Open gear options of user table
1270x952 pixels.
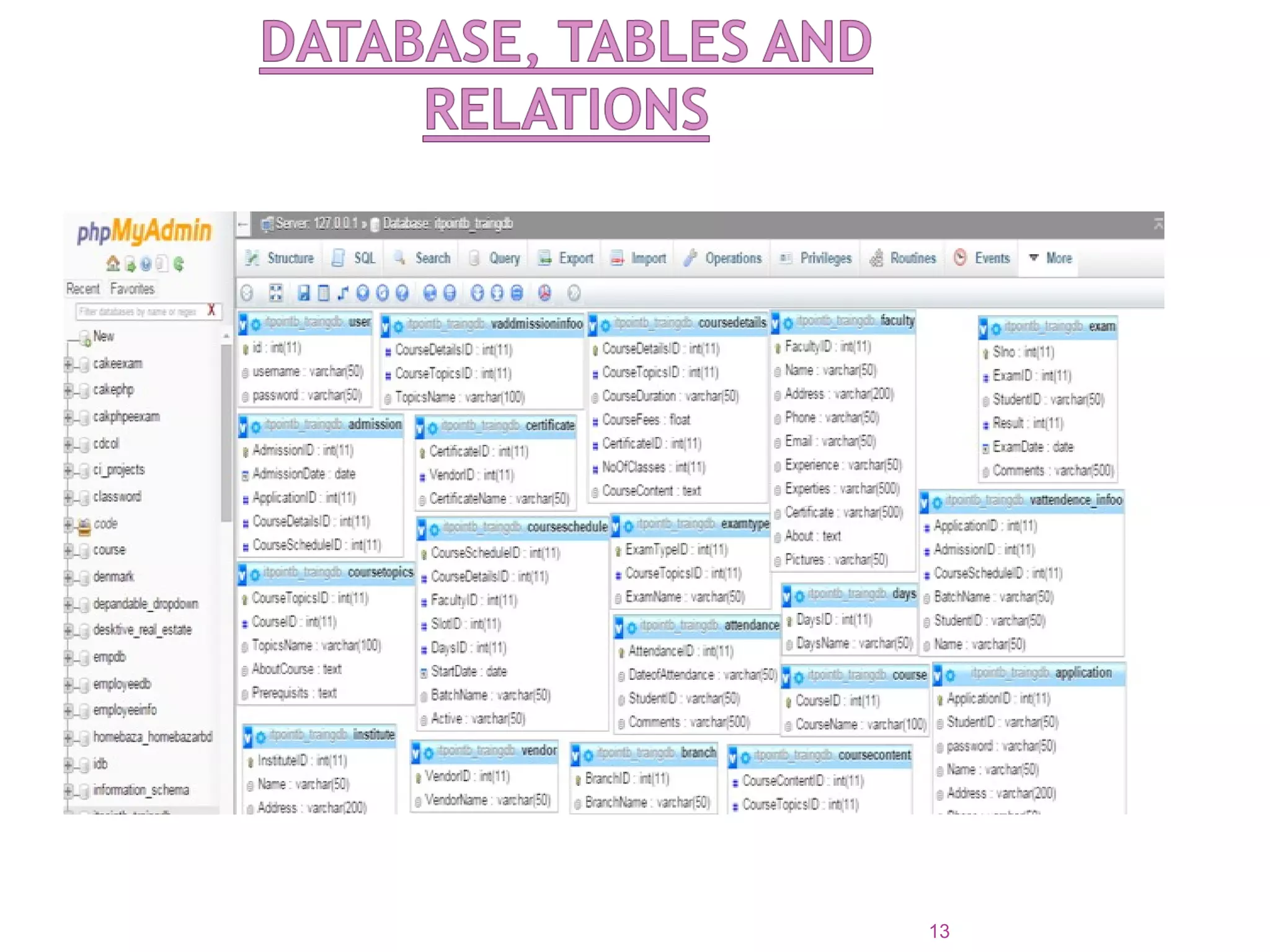[255, 324]
